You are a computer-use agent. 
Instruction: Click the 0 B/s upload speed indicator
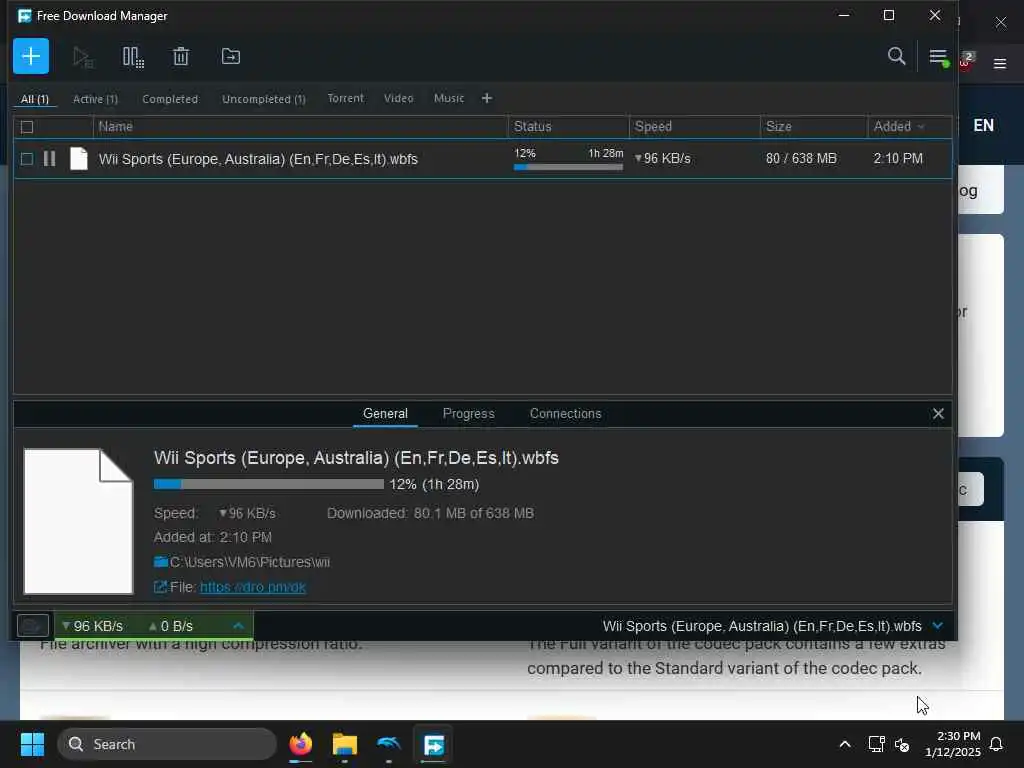click(170, 626)
